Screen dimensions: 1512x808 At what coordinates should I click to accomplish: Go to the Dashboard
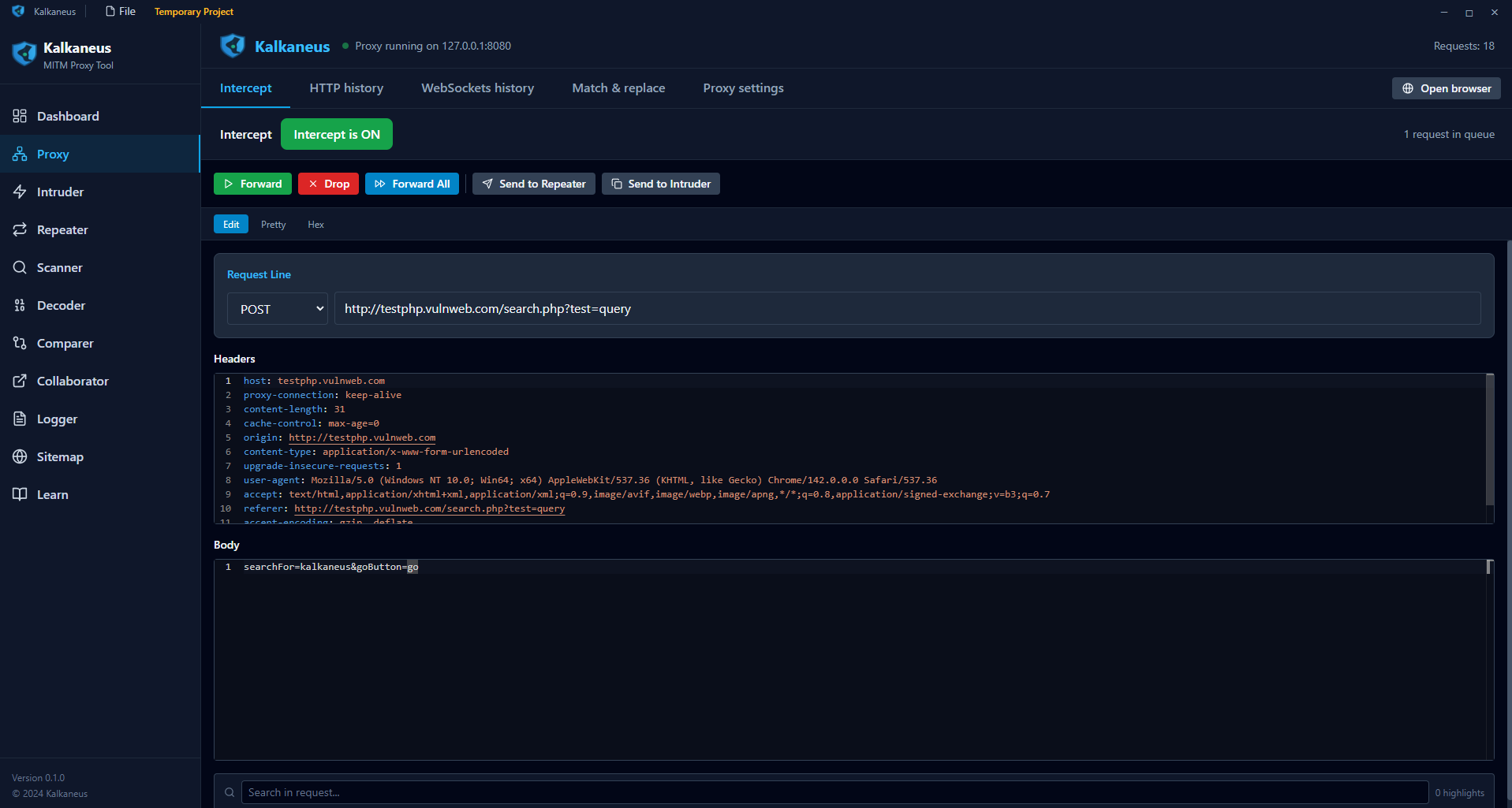68,116
